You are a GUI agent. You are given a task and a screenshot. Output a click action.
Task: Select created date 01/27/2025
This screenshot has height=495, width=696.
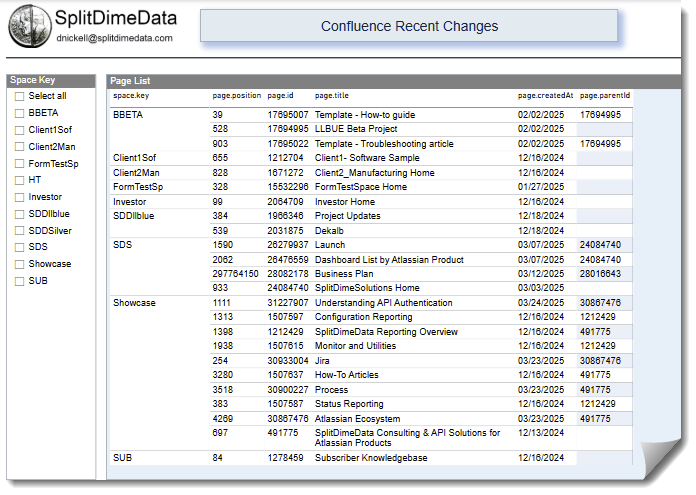[541, 187]
